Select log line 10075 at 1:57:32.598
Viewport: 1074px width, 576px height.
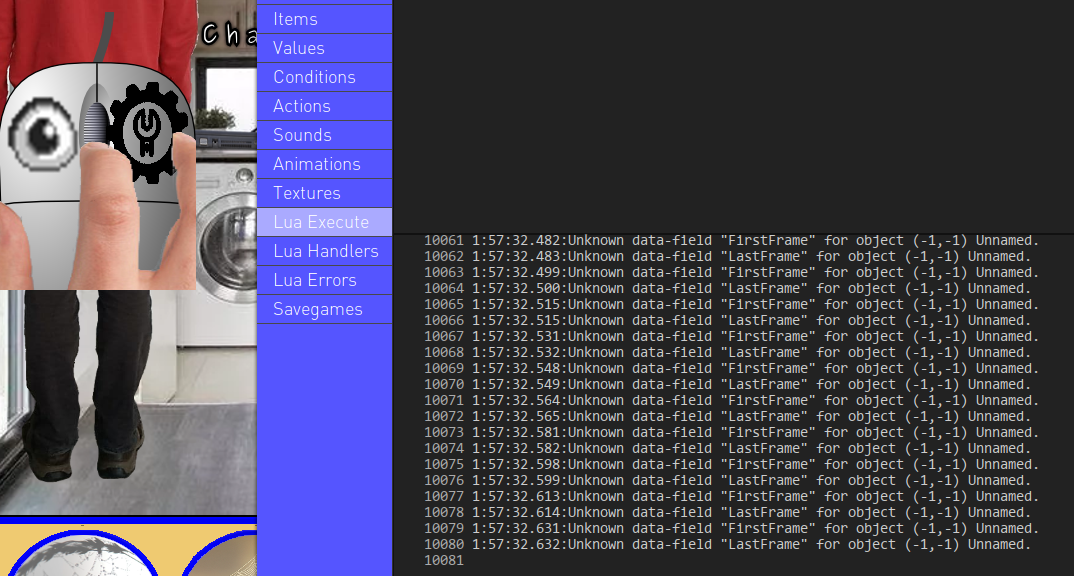732,464
